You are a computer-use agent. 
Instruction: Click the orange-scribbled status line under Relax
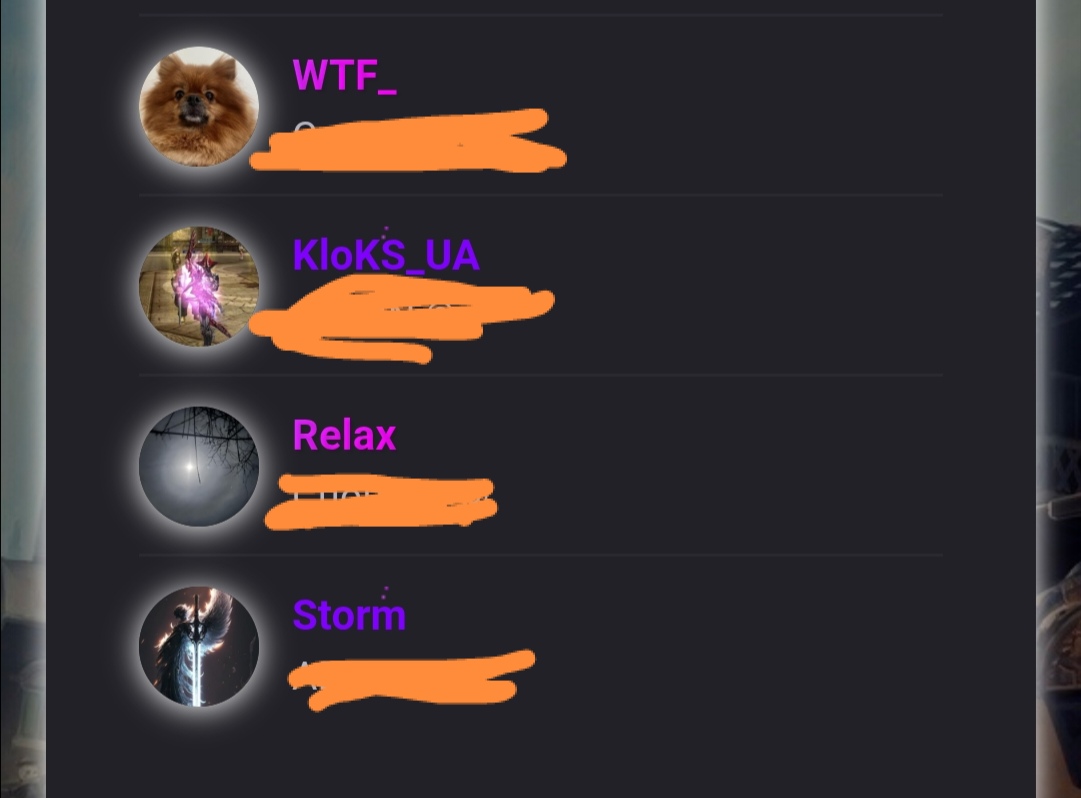point(381,501)
